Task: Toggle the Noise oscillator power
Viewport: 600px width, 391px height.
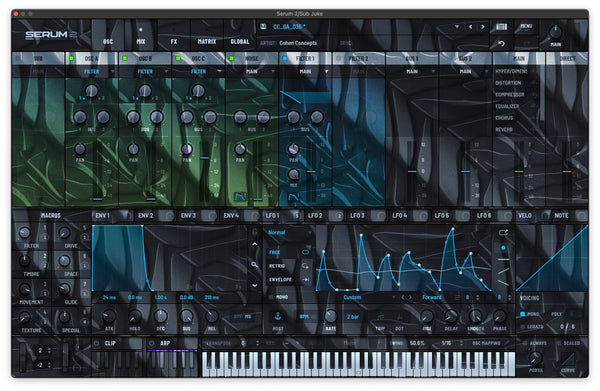Action: click(x=232, y=59)
